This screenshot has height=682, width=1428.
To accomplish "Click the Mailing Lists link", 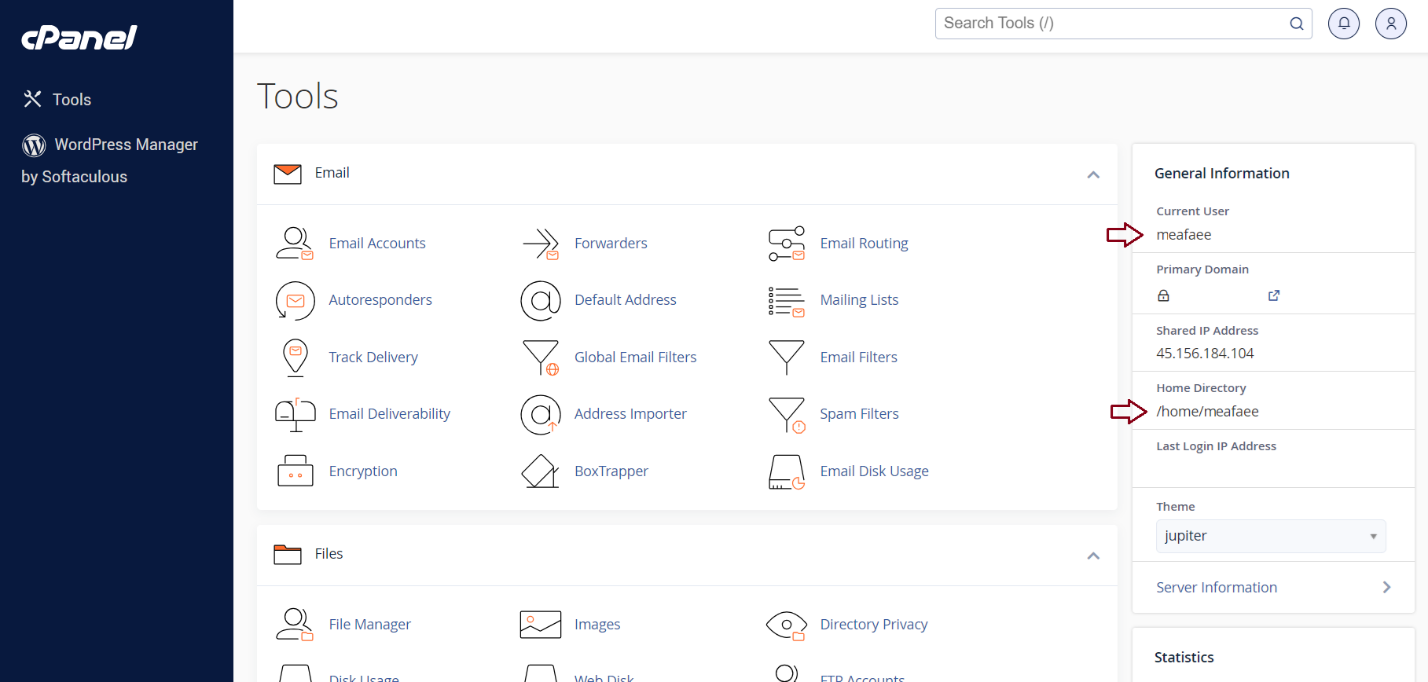I will pyautogui.click(x=858, y=300).
